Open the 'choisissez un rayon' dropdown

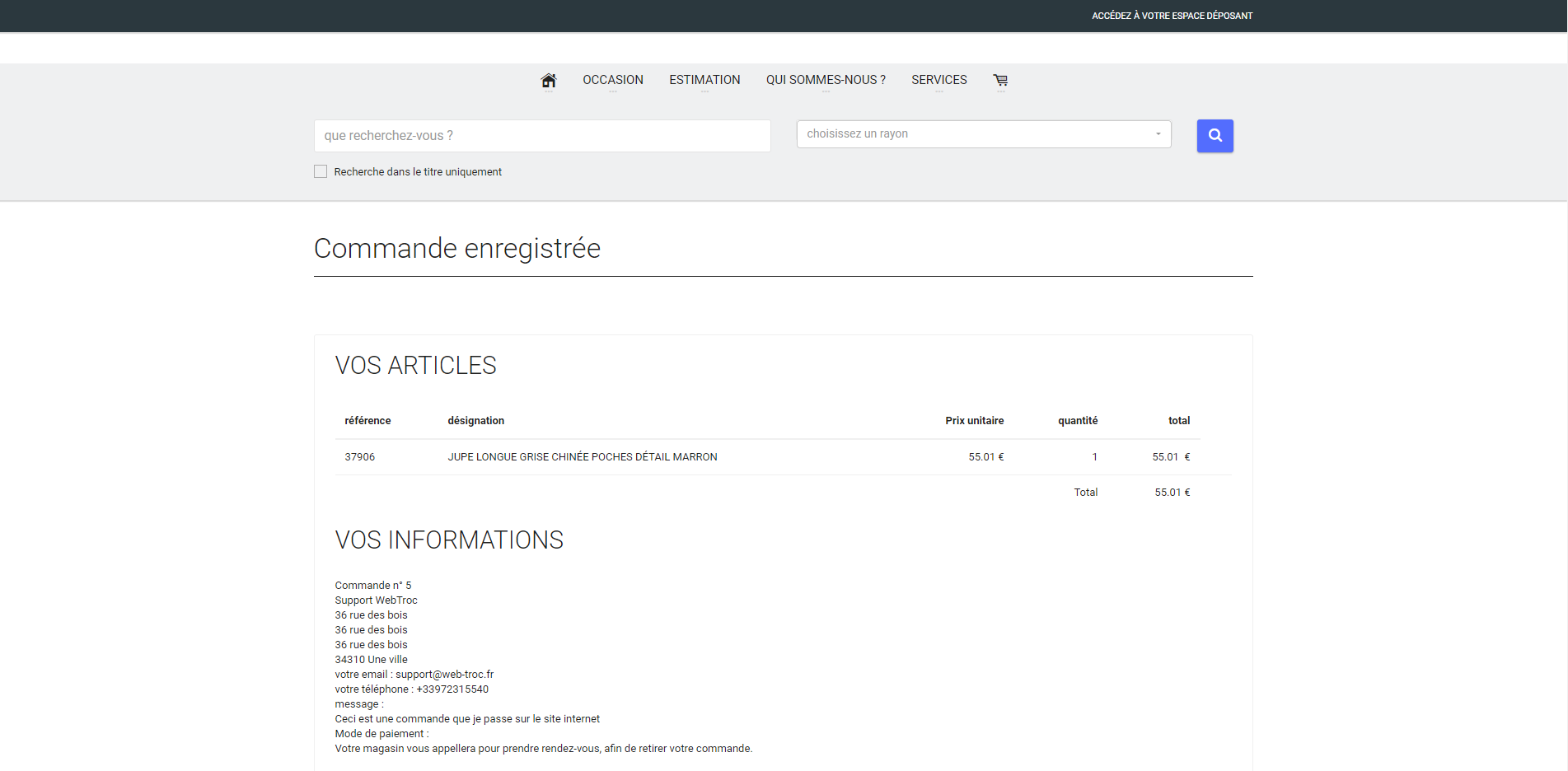984,134
